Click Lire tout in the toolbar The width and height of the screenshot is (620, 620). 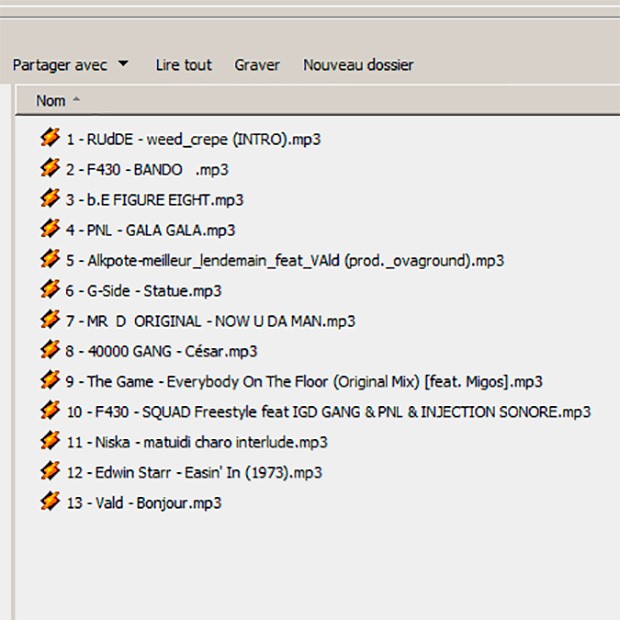tap(183, 65)
